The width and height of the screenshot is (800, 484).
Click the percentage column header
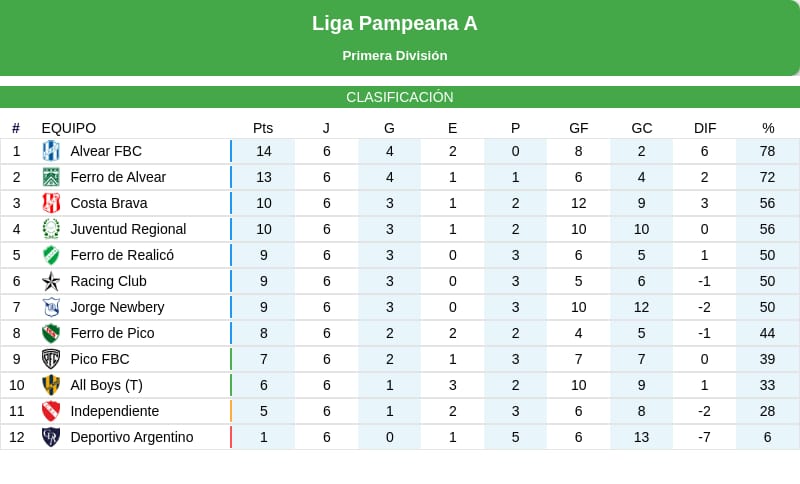point(768,128)
